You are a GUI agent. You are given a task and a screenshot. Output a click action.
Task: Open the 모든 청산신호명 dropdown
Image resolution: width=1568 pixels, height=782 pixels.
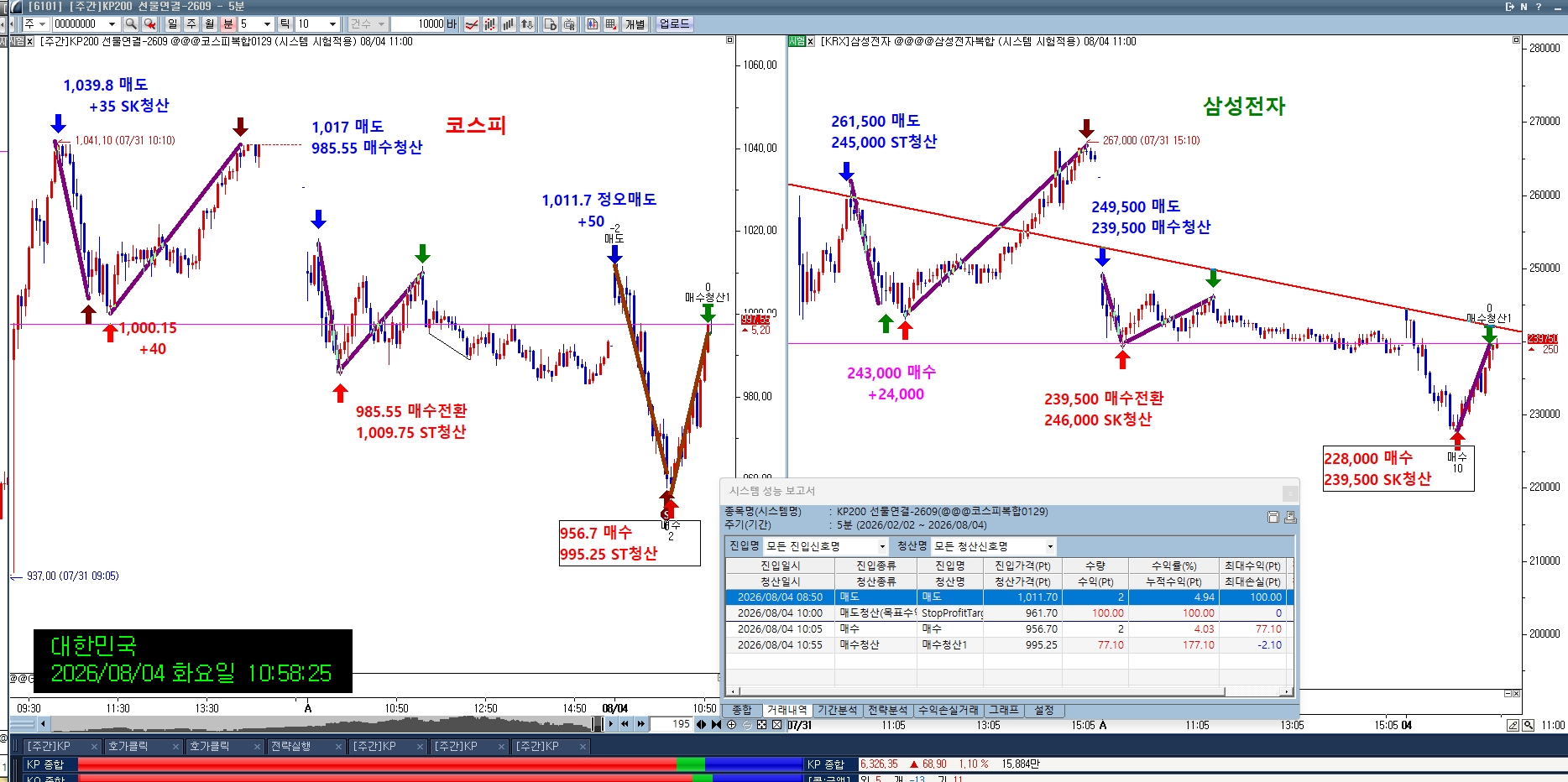coord(994,546)
